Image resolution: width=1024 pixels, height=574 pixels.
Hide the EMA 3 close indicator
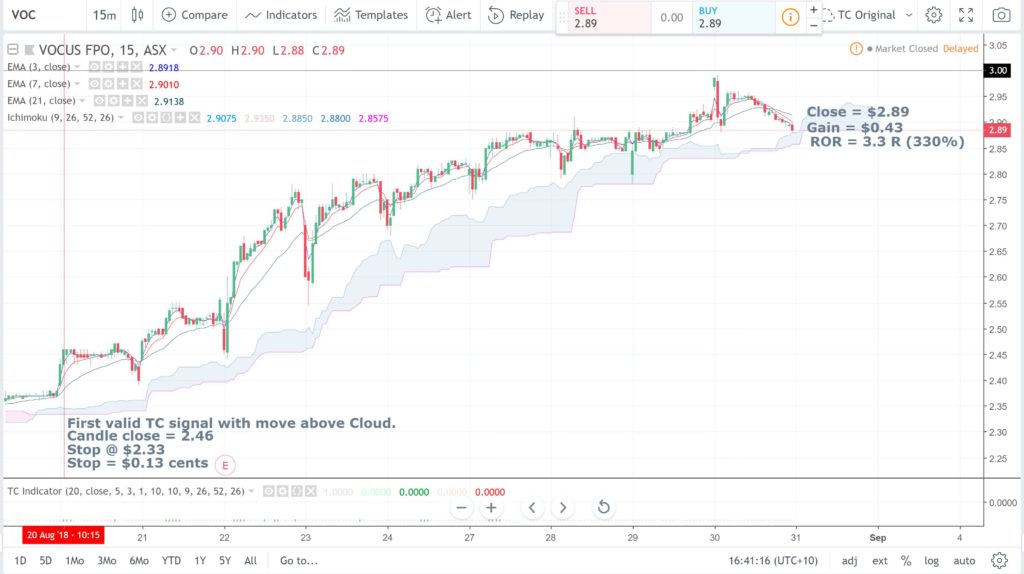point(95,67)
